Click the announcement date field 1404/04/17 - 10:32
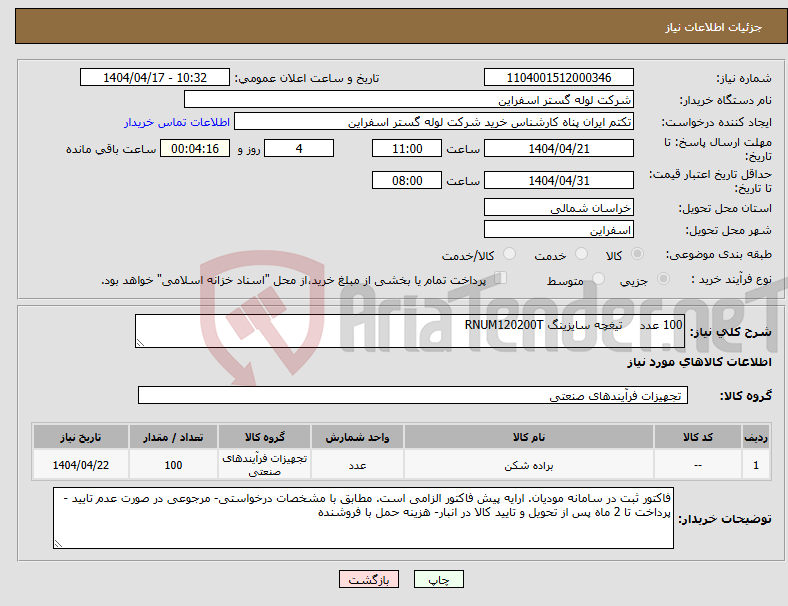Image resolution: width=788 pixels, height=606 pixels. pos(155,78)
